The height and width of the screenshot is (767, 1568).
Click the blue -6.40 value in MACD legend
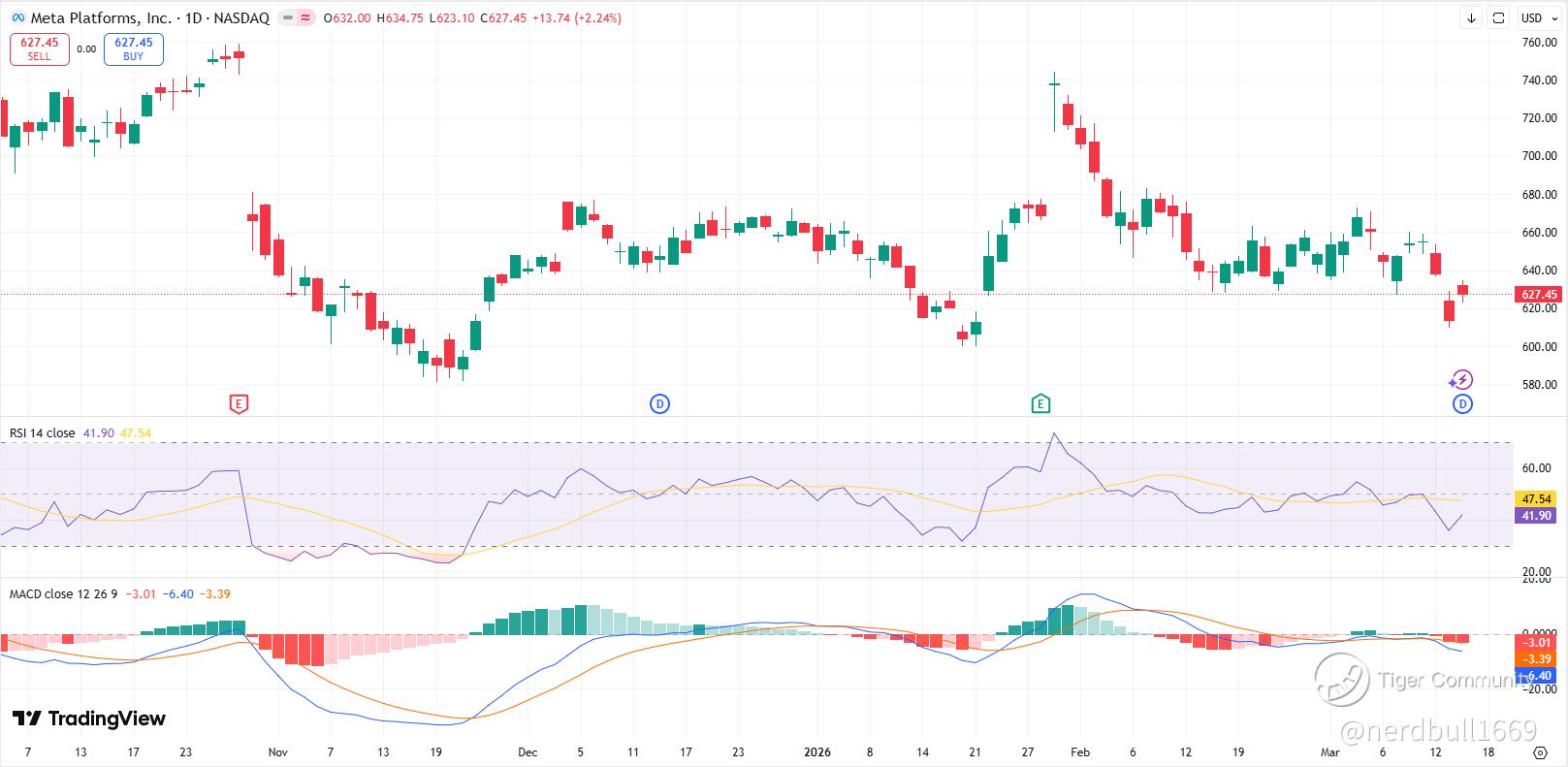(177, 593)
